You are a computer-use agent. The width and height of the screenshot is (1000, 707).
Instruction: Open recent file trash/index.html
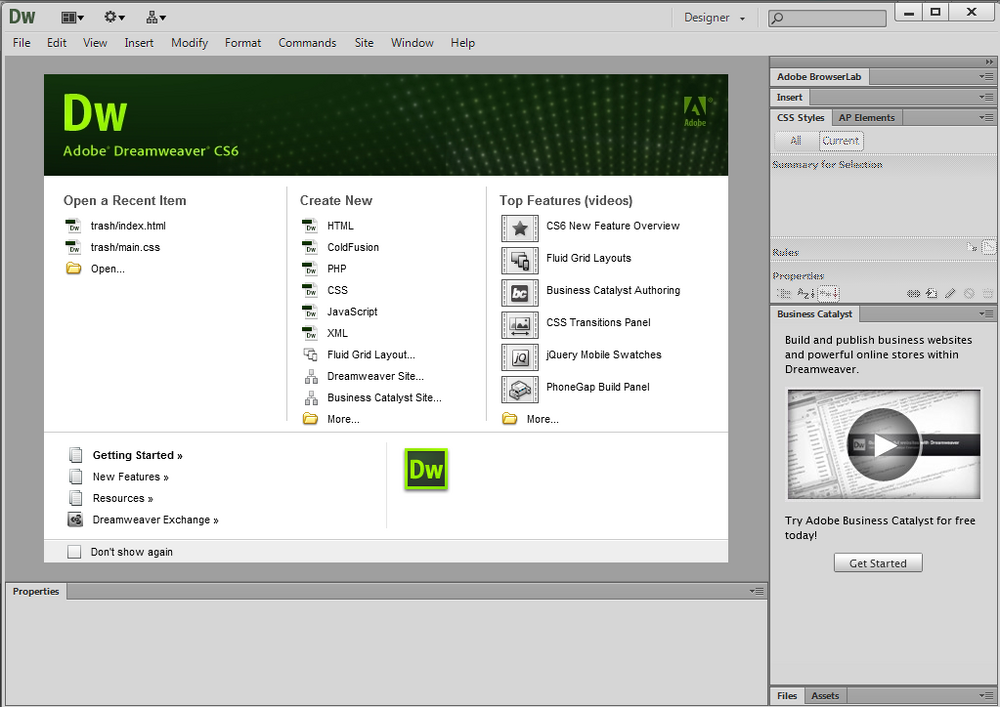(x=128, y=226)
